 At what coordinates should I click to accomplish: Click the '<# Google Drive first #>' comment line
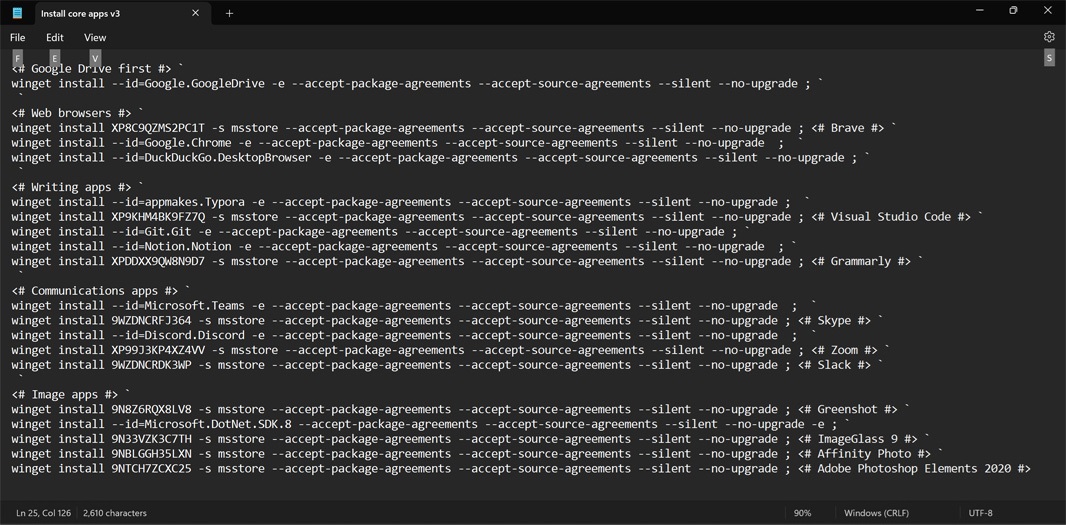pyautogui.click(x=91, y=69)
